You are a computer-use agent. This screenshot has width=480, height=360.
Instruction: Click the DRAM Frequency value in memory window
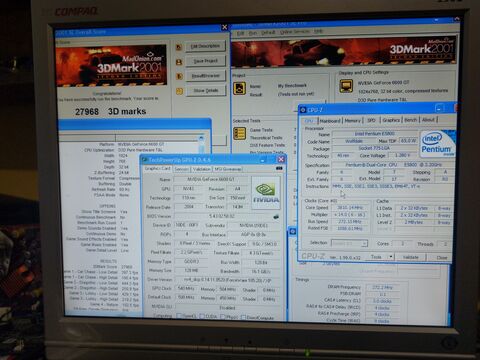[383, 287]
